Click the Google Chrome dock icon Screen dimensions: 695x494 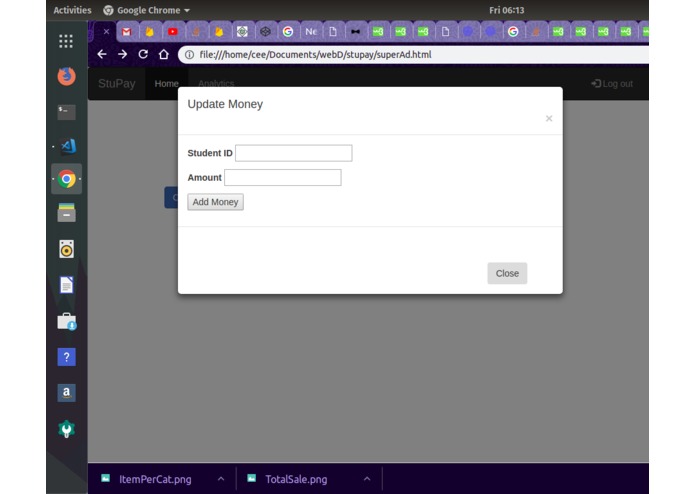point(66,179)
